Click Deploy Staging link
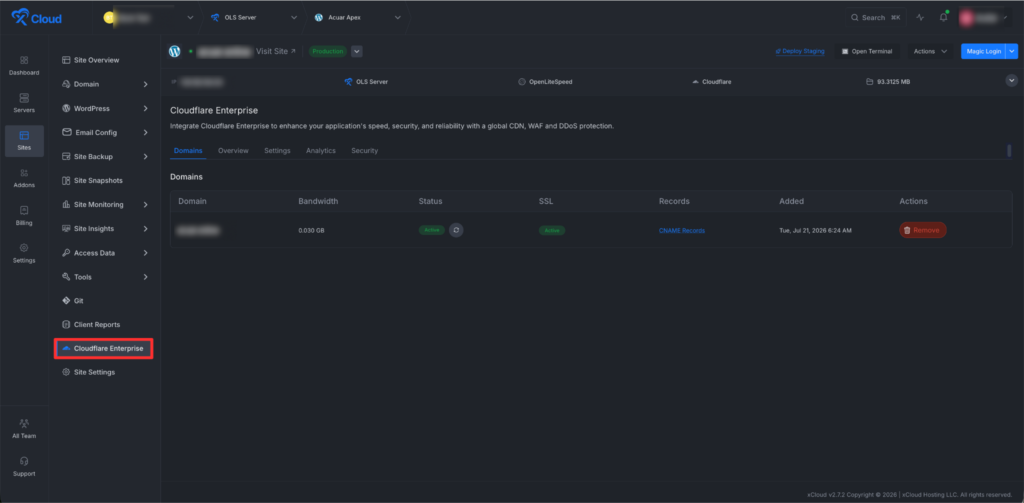1024x503 pixels. tap(800, 51)
